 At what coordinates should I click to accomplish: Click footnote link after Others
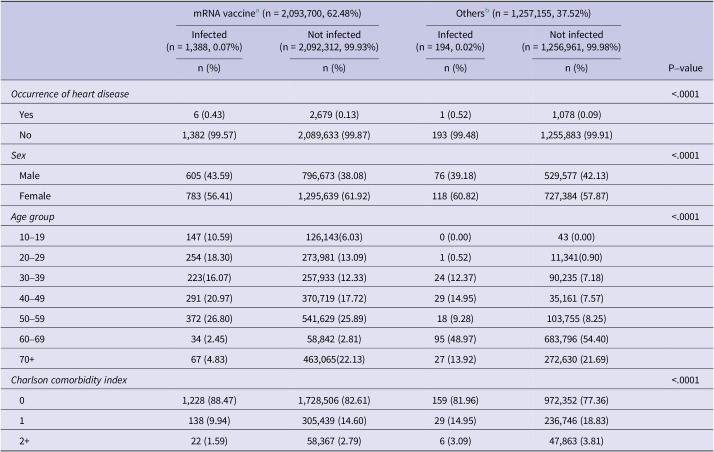(x=487, y=10)
